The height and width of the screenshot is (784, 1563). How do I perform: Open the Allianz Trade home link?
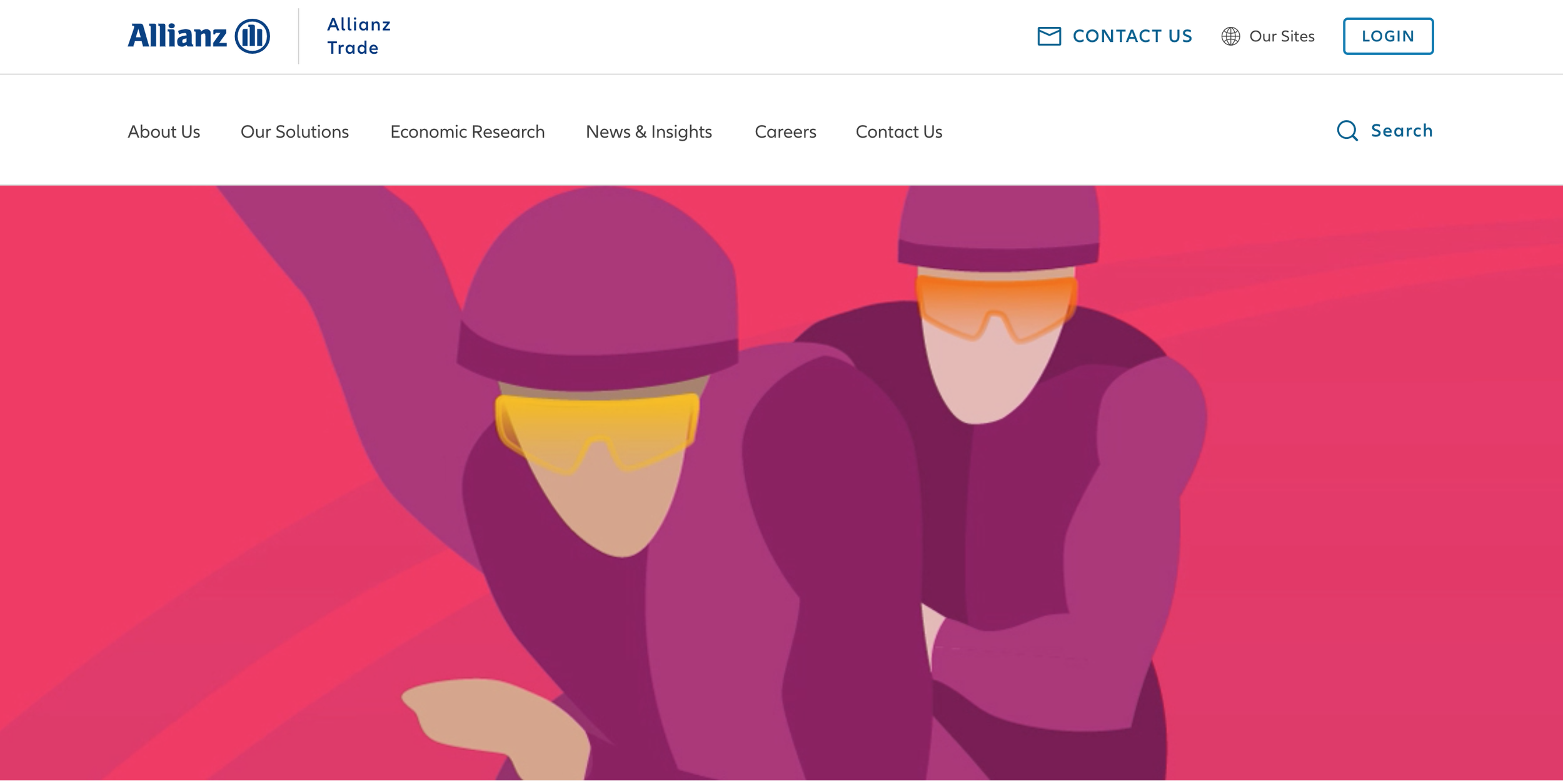[358, 36]
